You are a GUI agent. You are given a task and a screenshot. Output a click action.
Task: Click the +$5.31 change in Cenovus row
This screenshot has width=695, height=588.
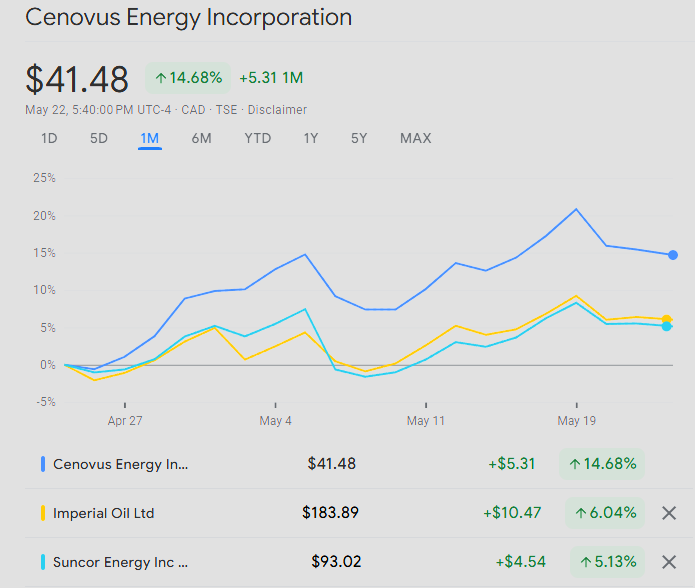coord(511,464)
